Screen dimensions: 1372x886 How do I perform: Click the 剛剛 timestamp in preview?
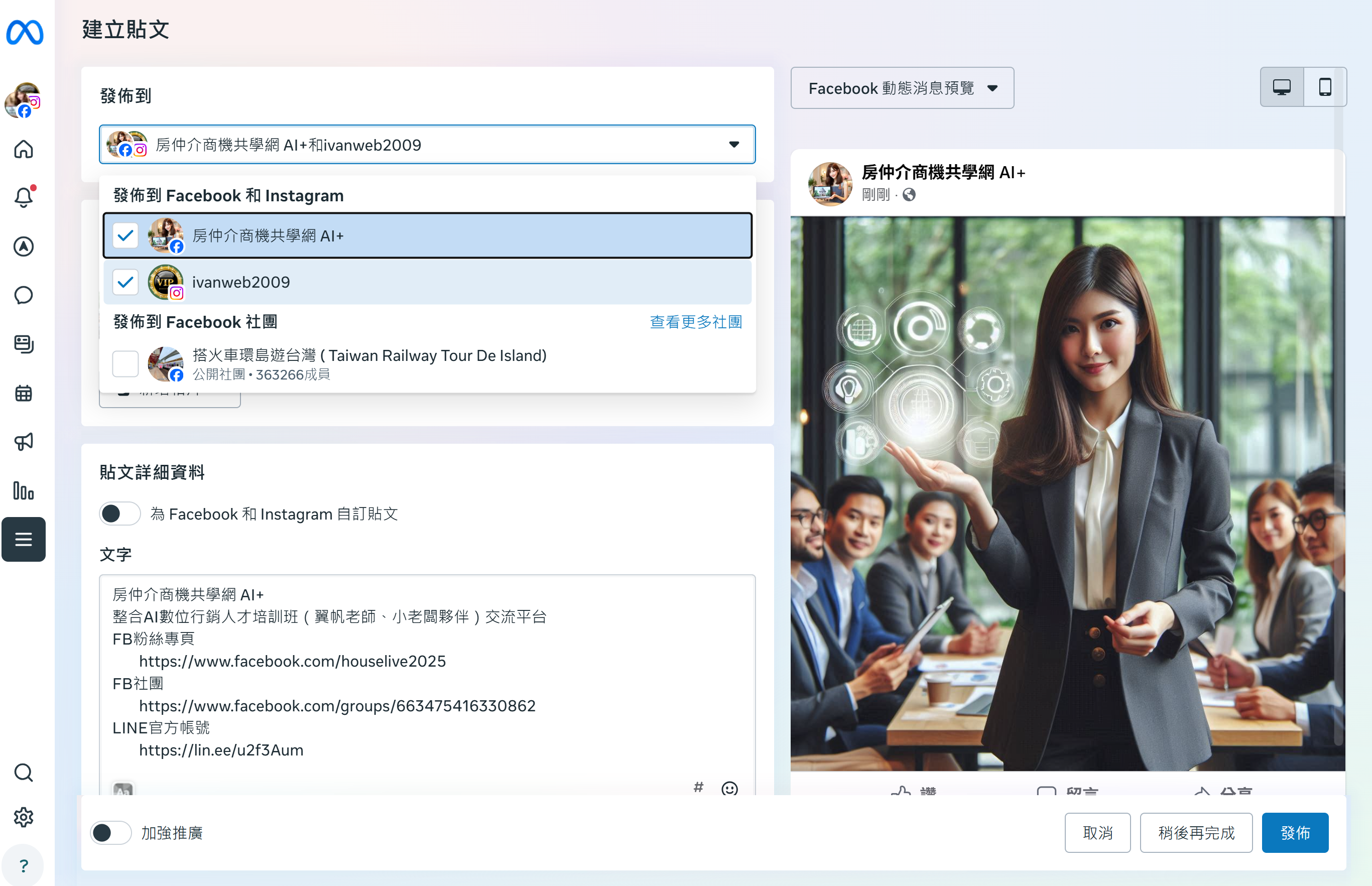(876, 195)
